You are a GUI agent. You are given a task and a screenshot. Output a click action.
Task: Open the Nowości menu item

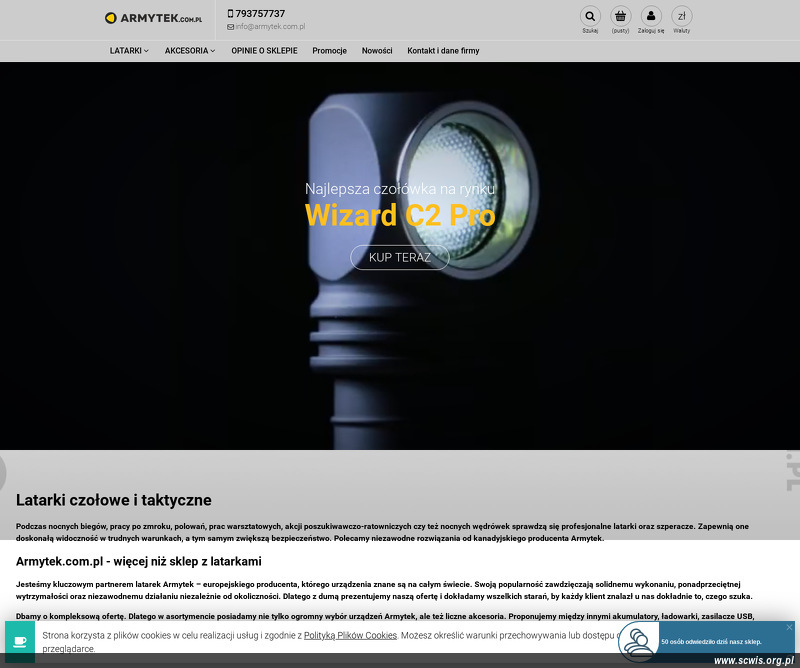pos(377,51)
